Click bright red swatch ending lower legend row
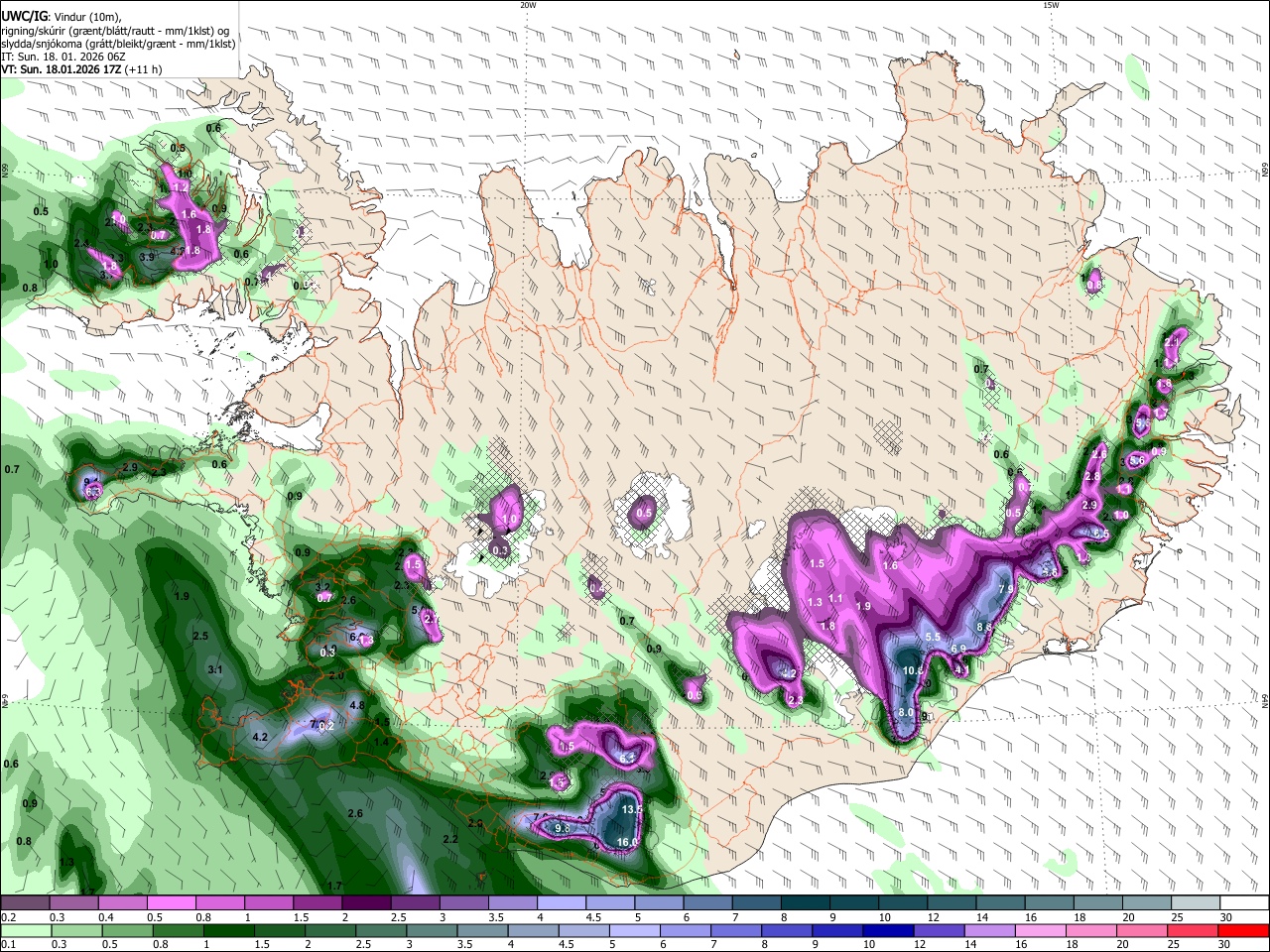1270x952 pixels. [1244, 931]
